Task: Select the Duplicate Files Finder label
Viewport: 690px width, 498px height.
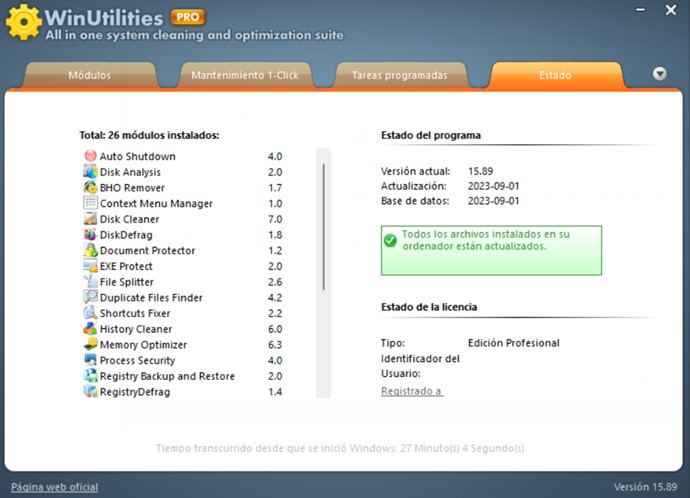Action: pyautogui.click(x=151, y=298)
